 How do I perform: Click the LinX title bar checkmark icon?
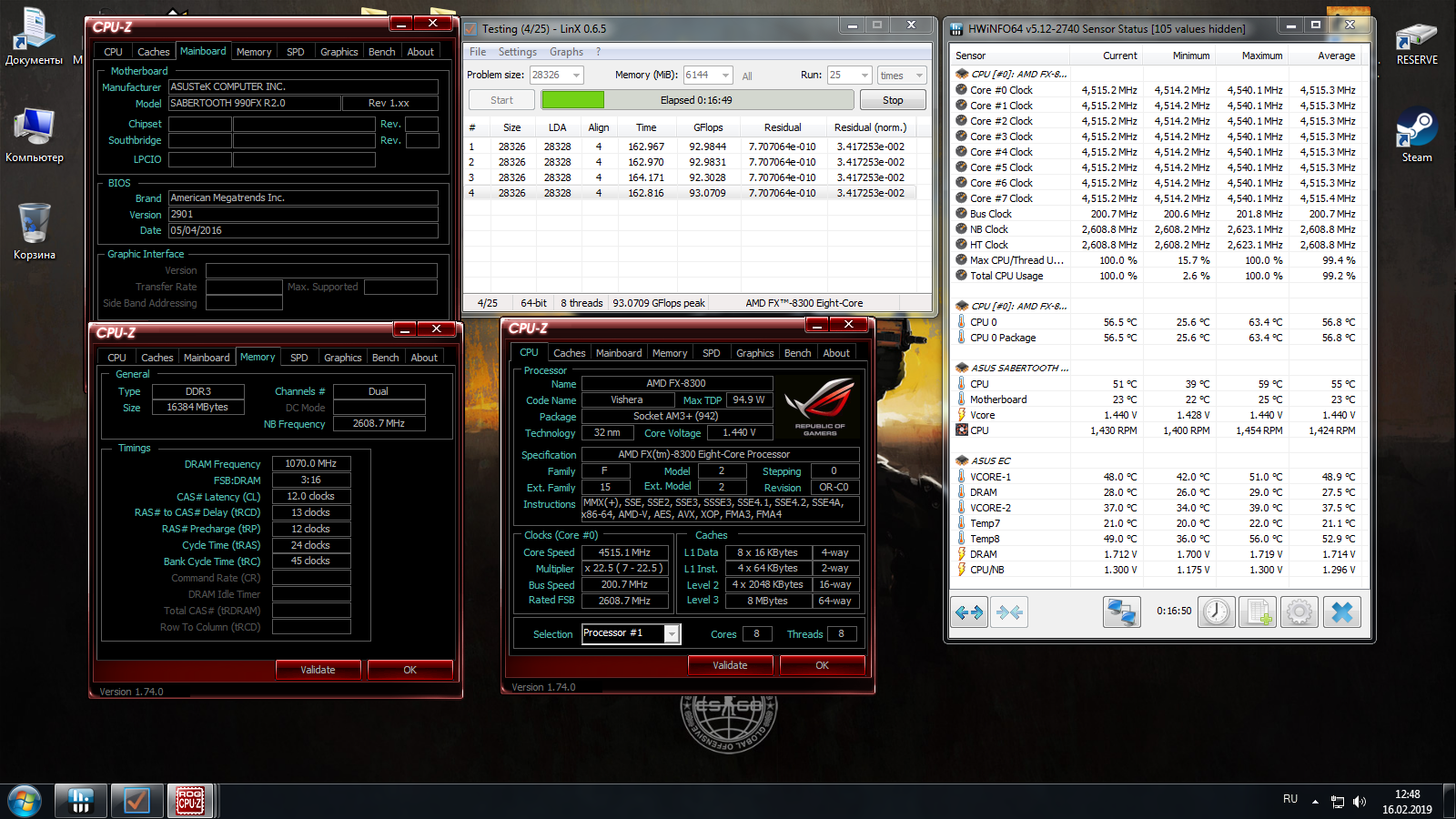tap(470, 28)
